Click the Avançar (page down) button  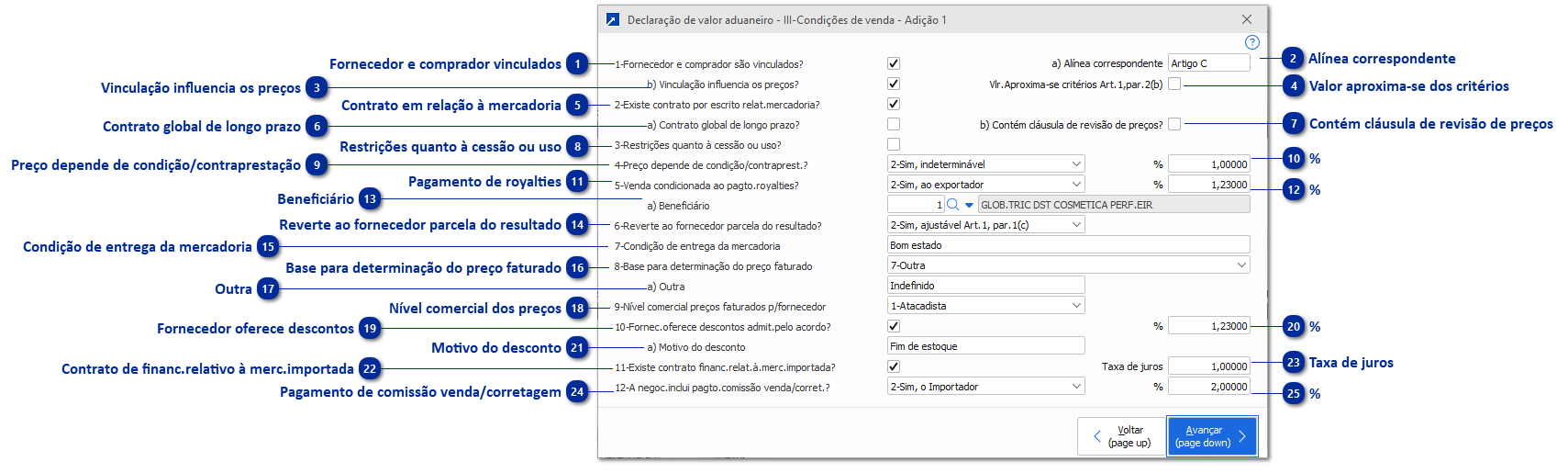tap(1212, 436)
